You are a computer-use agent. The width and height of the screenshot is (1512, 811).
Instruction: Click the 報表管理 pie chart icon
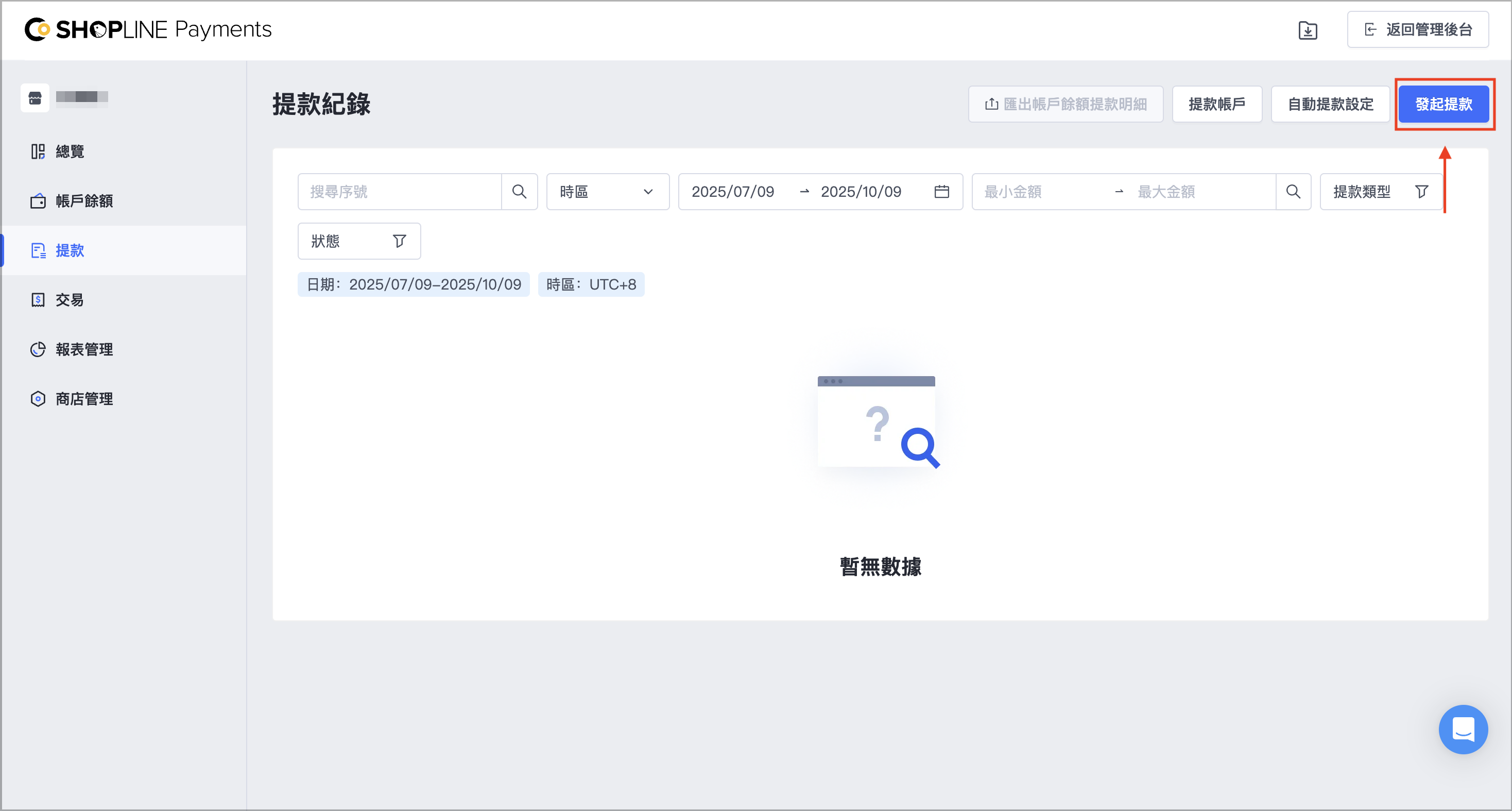tap(38, 349)
